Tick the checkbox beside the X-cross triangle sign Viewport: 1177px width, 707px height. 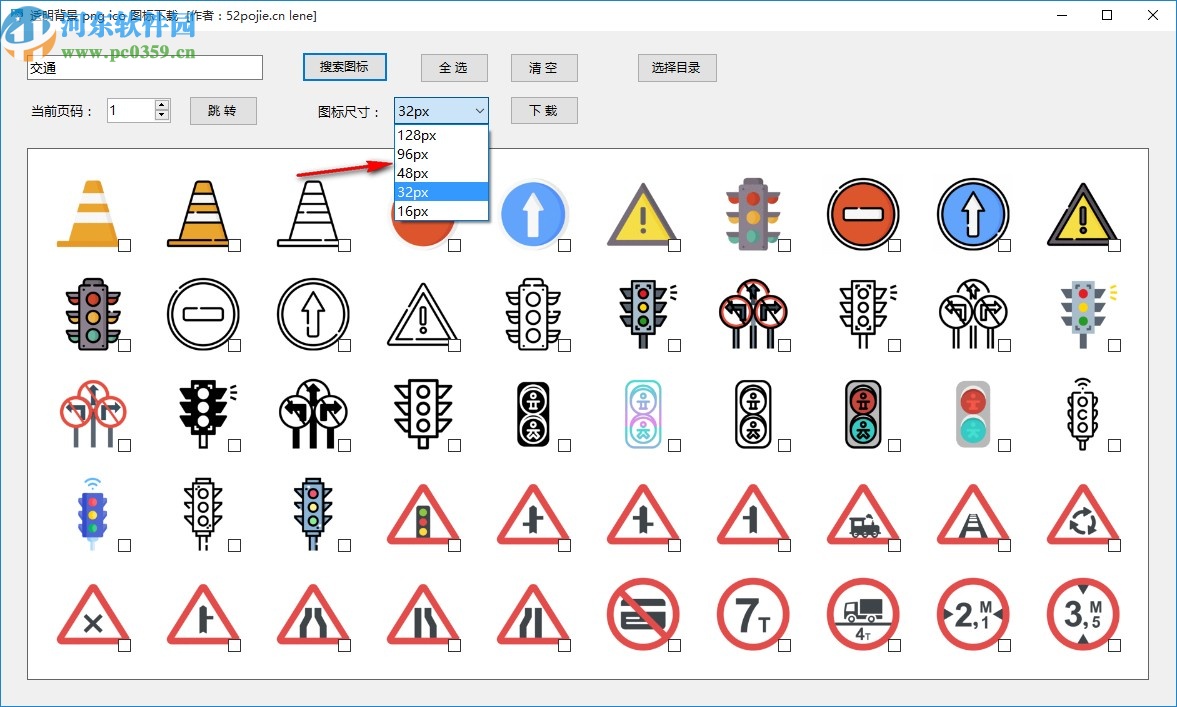coord(125,645)
